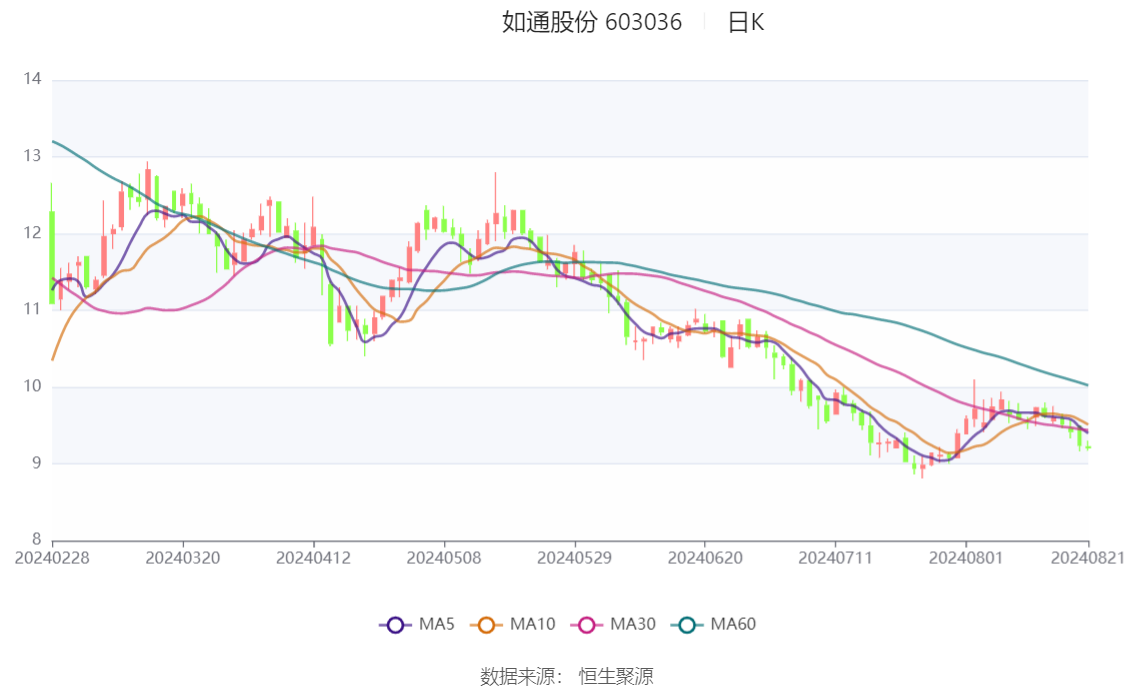Click y-axis value 13
The height and width of the screenshot is (689, 1134).
click(x=33, y=155)
